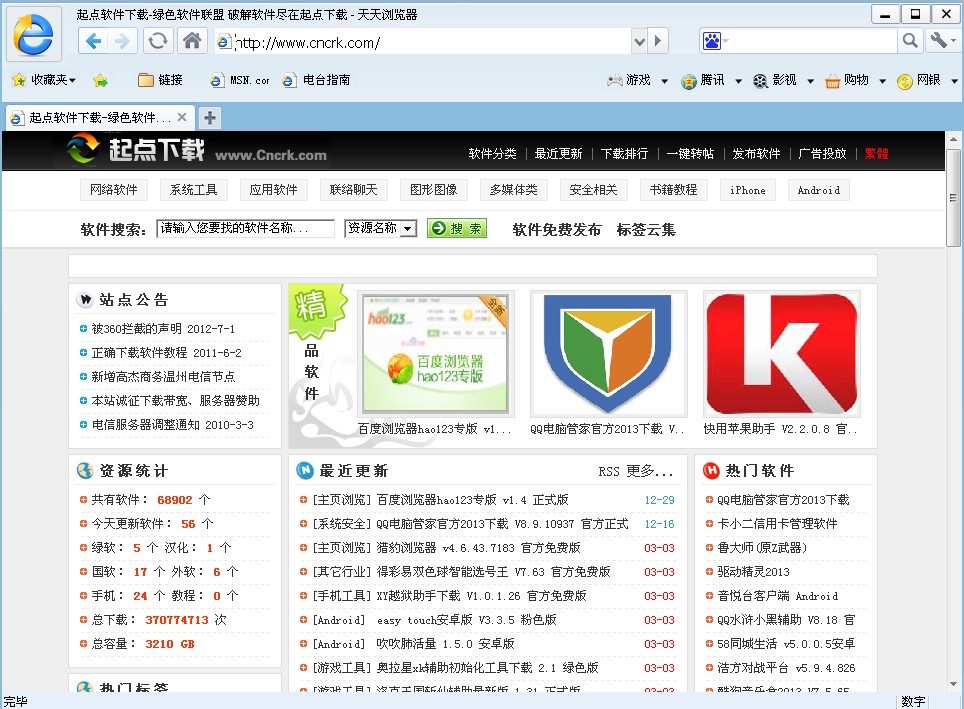Click the 资源统计 section icon
The width and height of the screenshot is (964, 709).
84,470
